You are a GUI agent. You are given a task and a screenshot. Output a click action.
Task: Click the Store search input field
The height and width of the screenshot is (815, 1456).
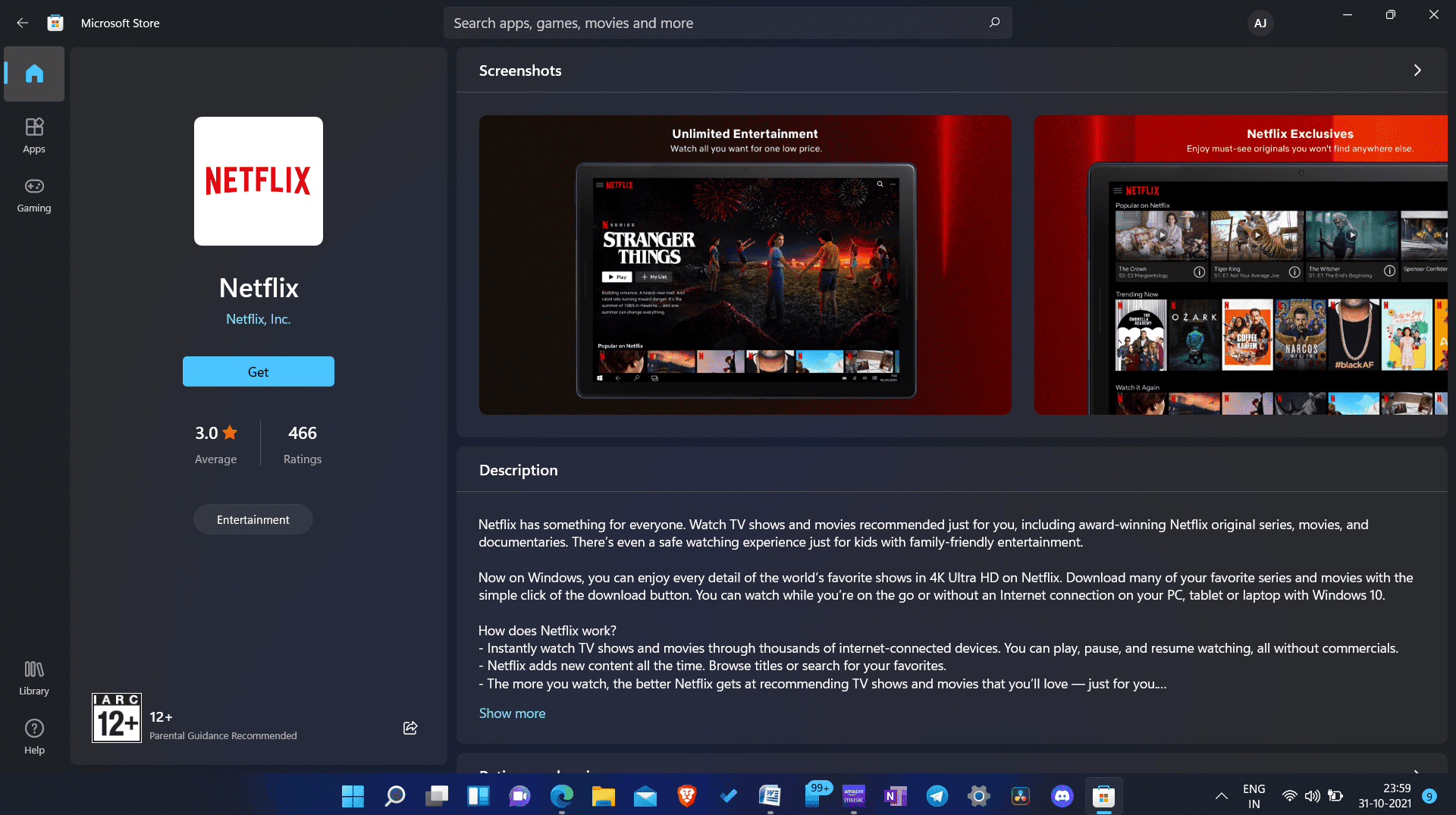(682, 23)
